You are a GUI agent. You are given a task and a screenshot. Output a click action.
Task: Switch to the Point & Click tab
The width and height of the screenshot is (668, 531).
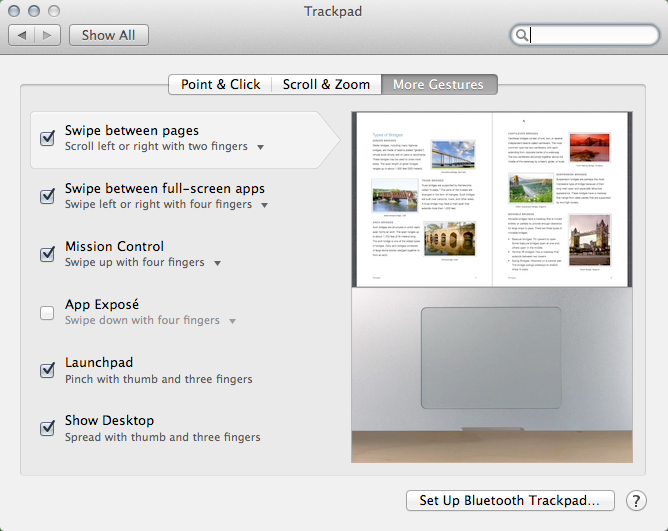[220, 85]
